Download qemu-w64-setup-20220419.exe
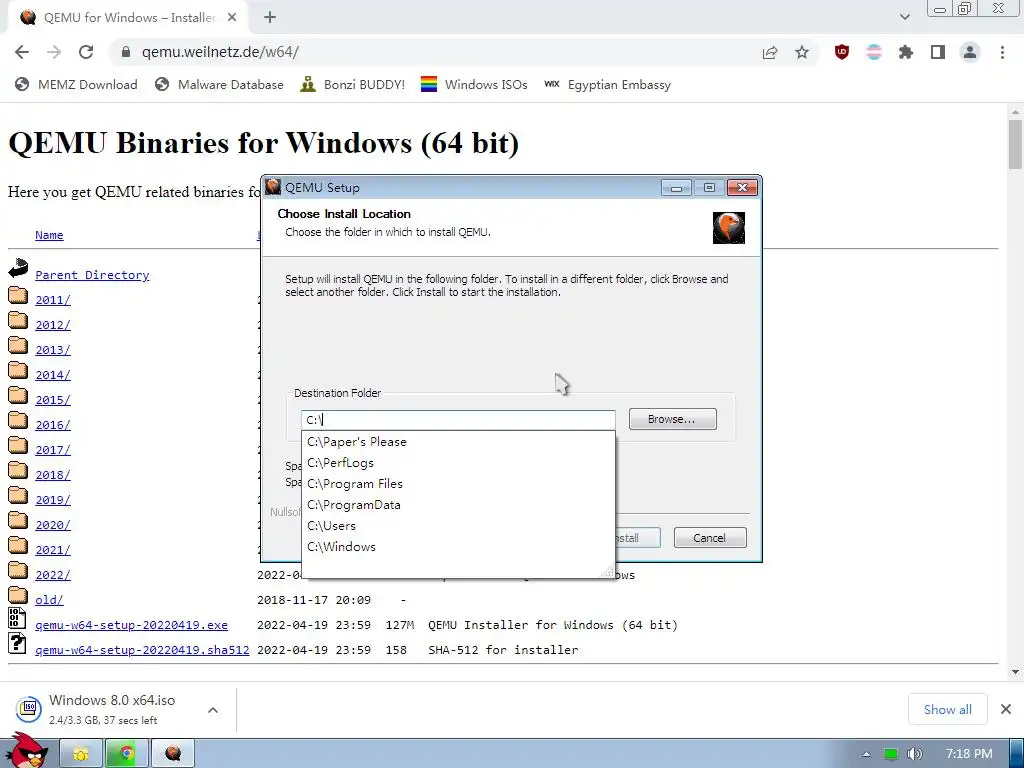Image resolution: width=1024 pixels, height=768 pixels. point(131,625)
